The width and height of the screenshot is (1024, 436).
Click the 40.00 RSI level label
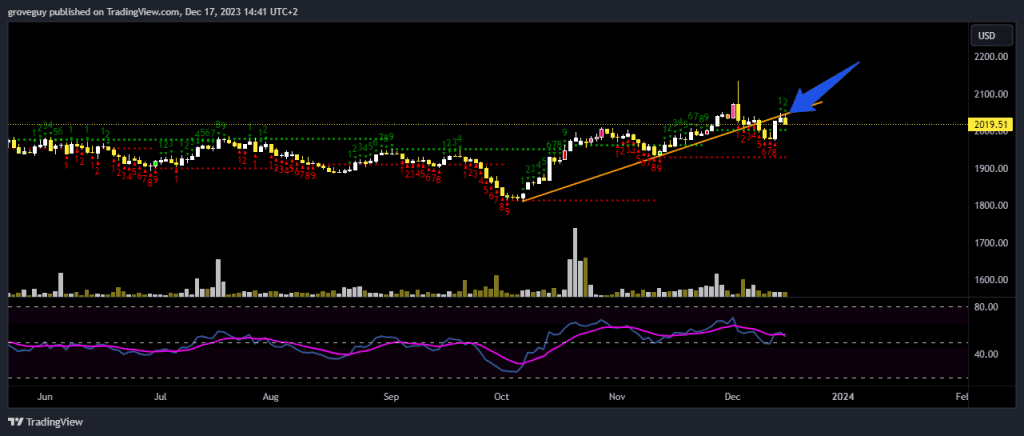[986, 354]
